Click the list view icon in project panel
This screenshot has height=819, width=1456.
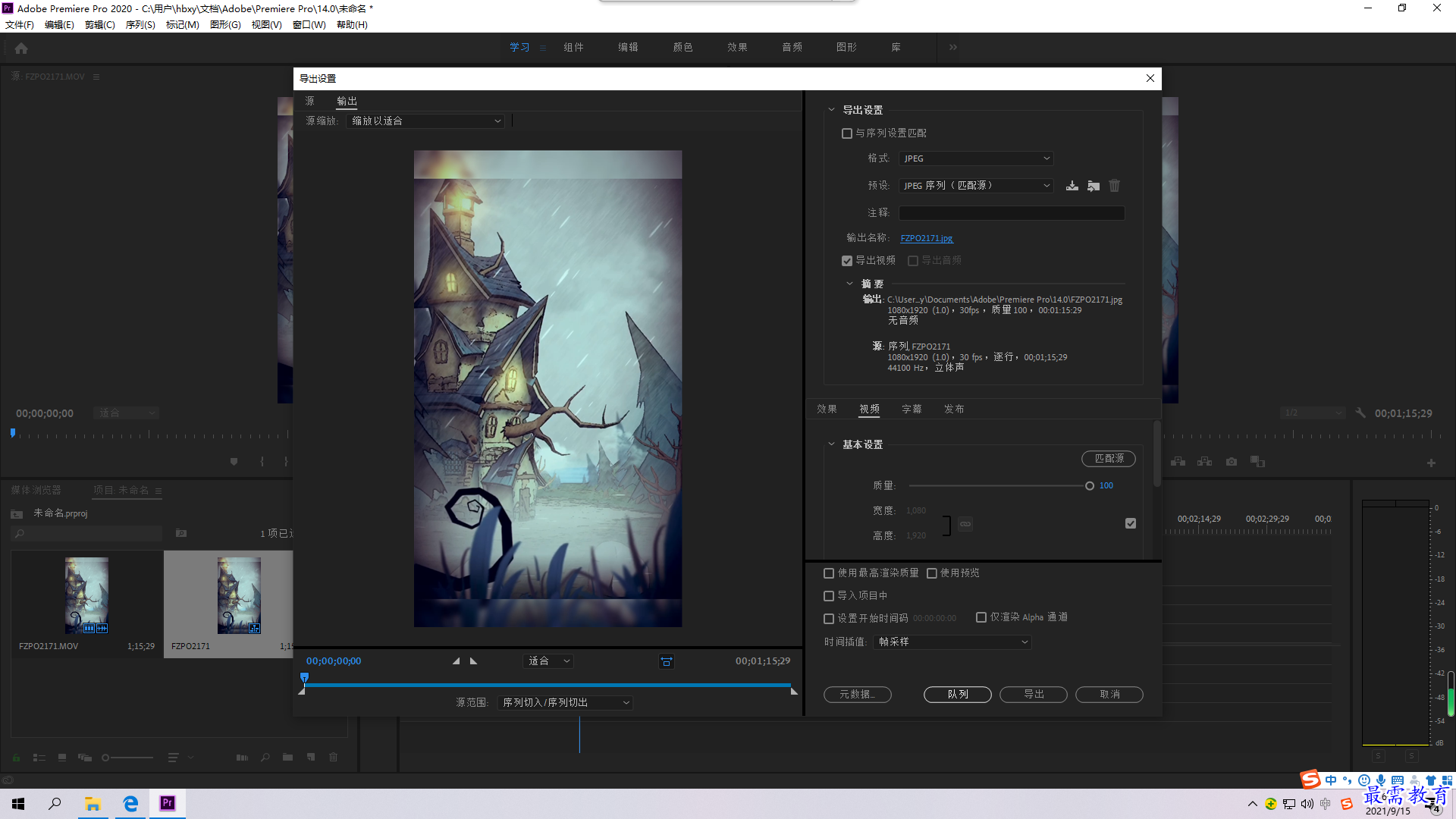click(x=39, y=757)
